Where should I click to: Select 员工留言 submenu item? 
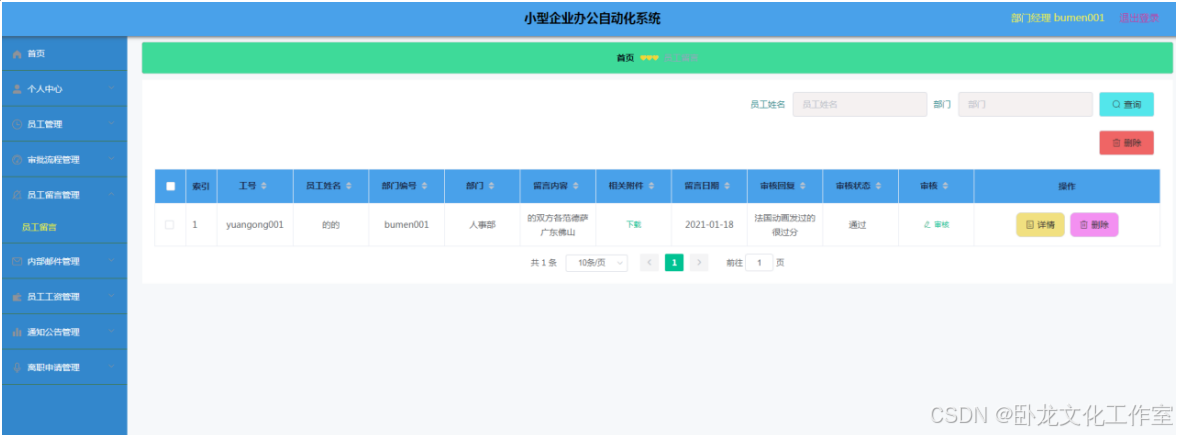[64, 227]
